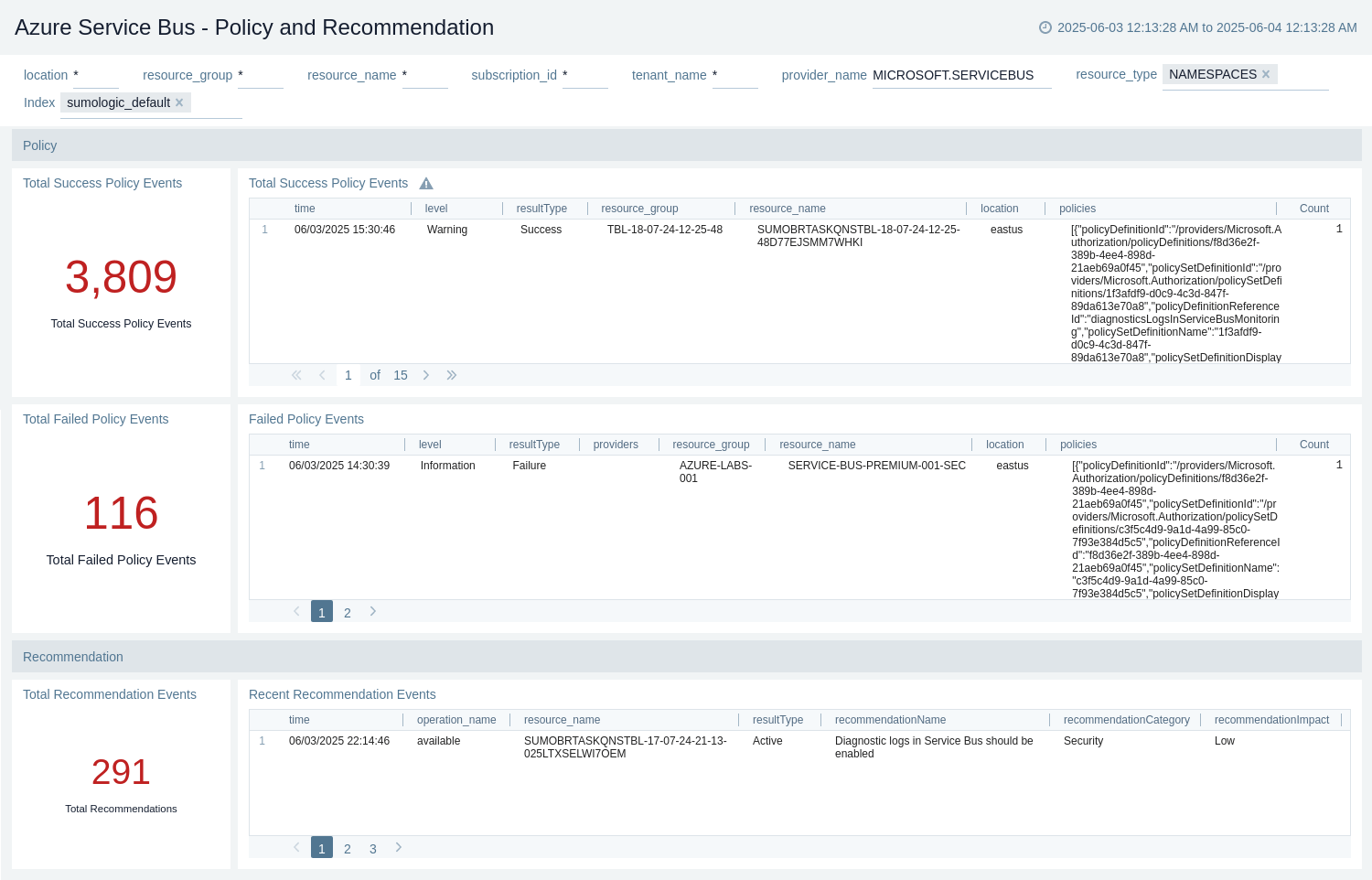This screenshot has height=880, width=1372.
Task: Sort Failed Policy Events by providers column
Action: tap(616, 445)
